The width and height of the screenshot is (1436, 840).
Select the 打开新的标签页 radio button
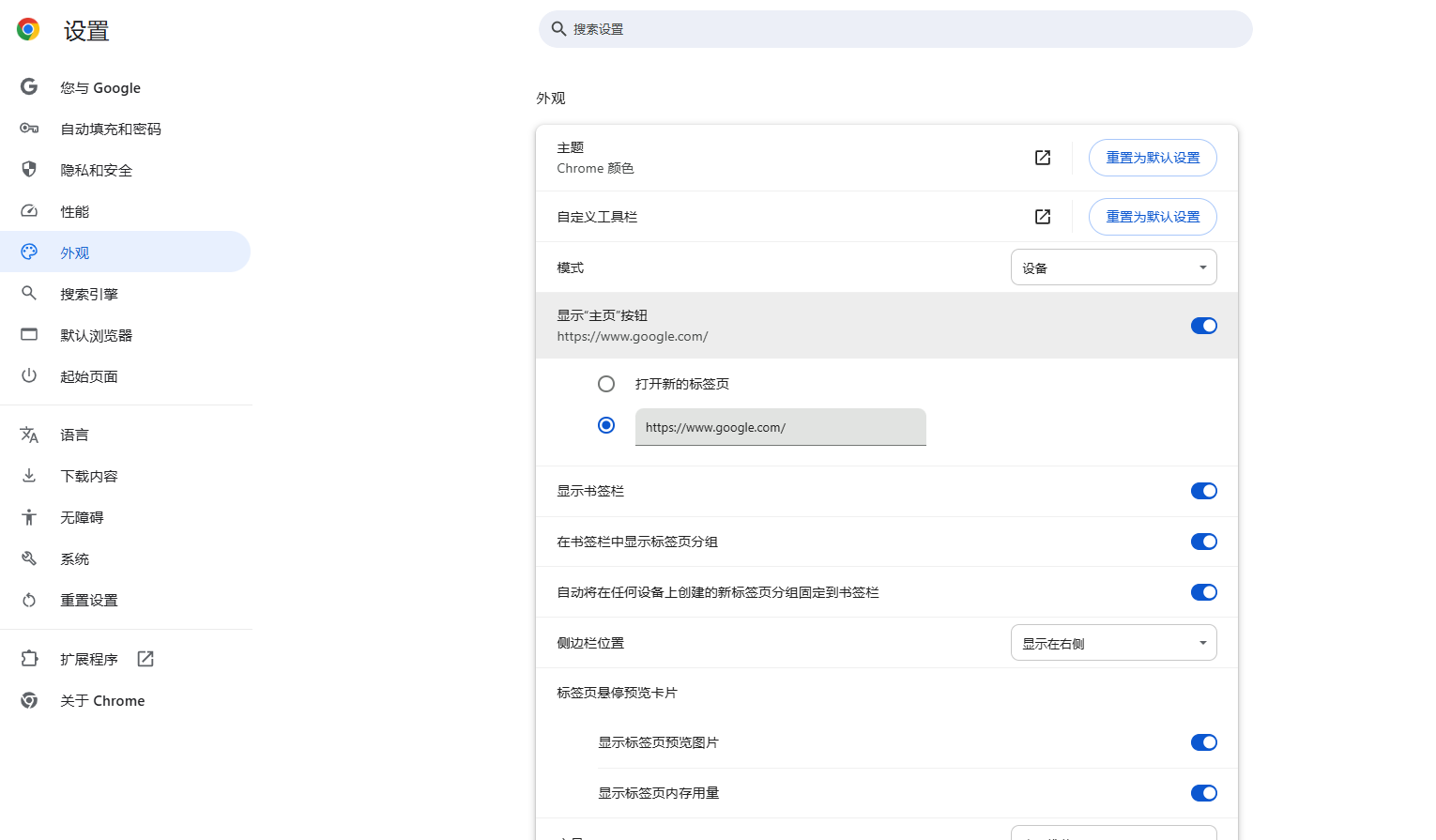pyautogui.click(x=606, y=384)
